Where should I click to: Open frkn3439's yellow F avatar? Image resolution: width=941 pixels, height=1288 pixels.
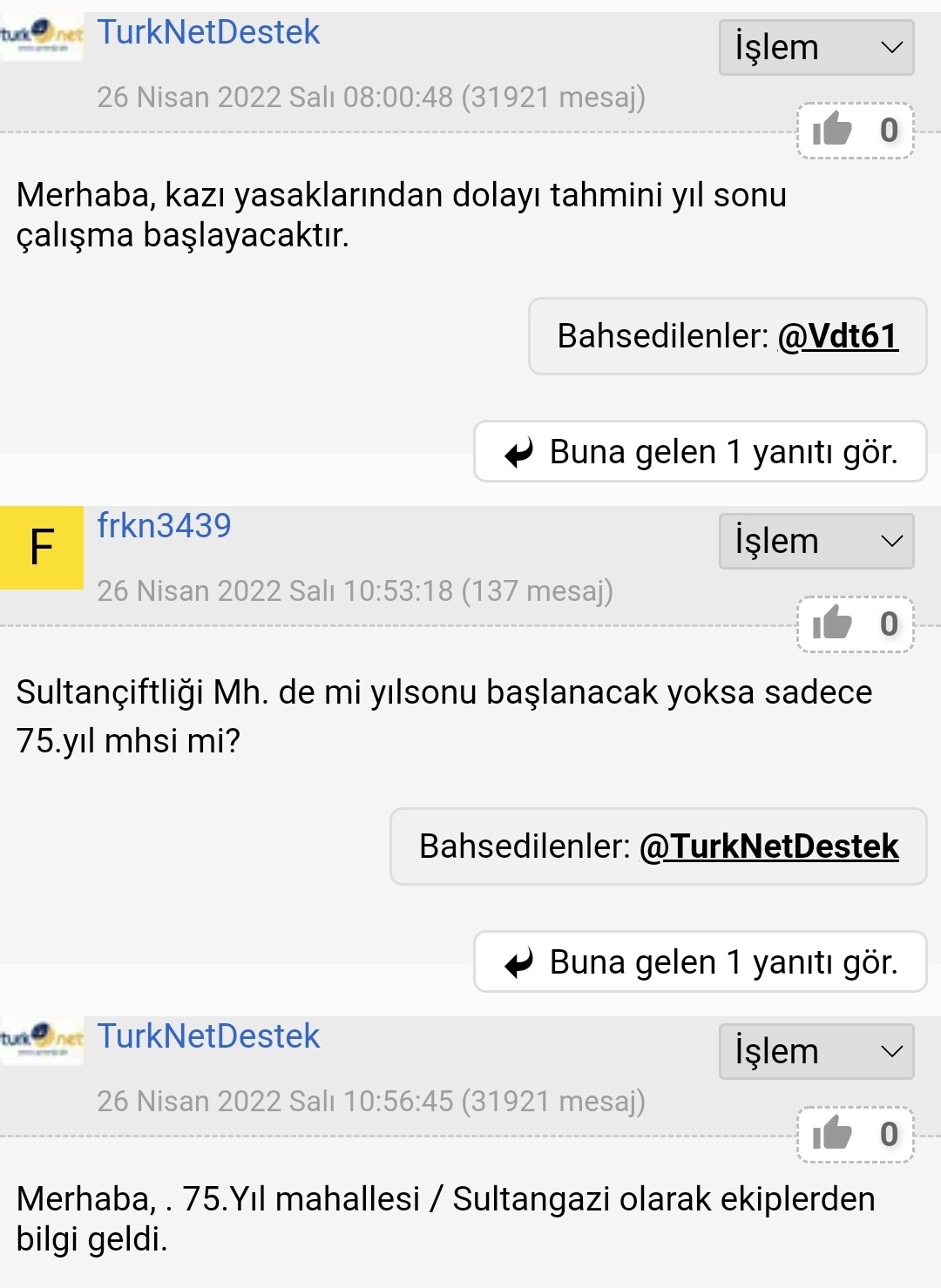click(42, 548)
